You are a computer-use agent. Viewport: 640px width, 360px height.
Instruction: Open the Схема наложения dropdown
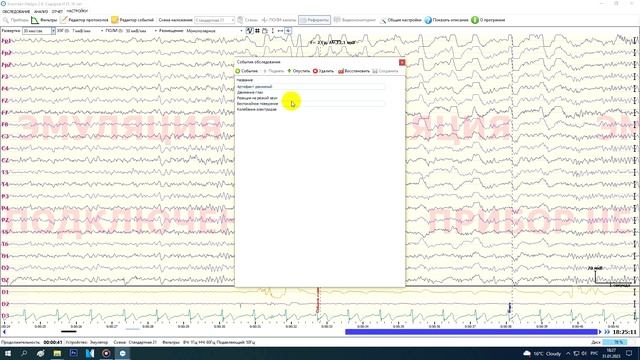pyautogui.click(x=214, y=20)
